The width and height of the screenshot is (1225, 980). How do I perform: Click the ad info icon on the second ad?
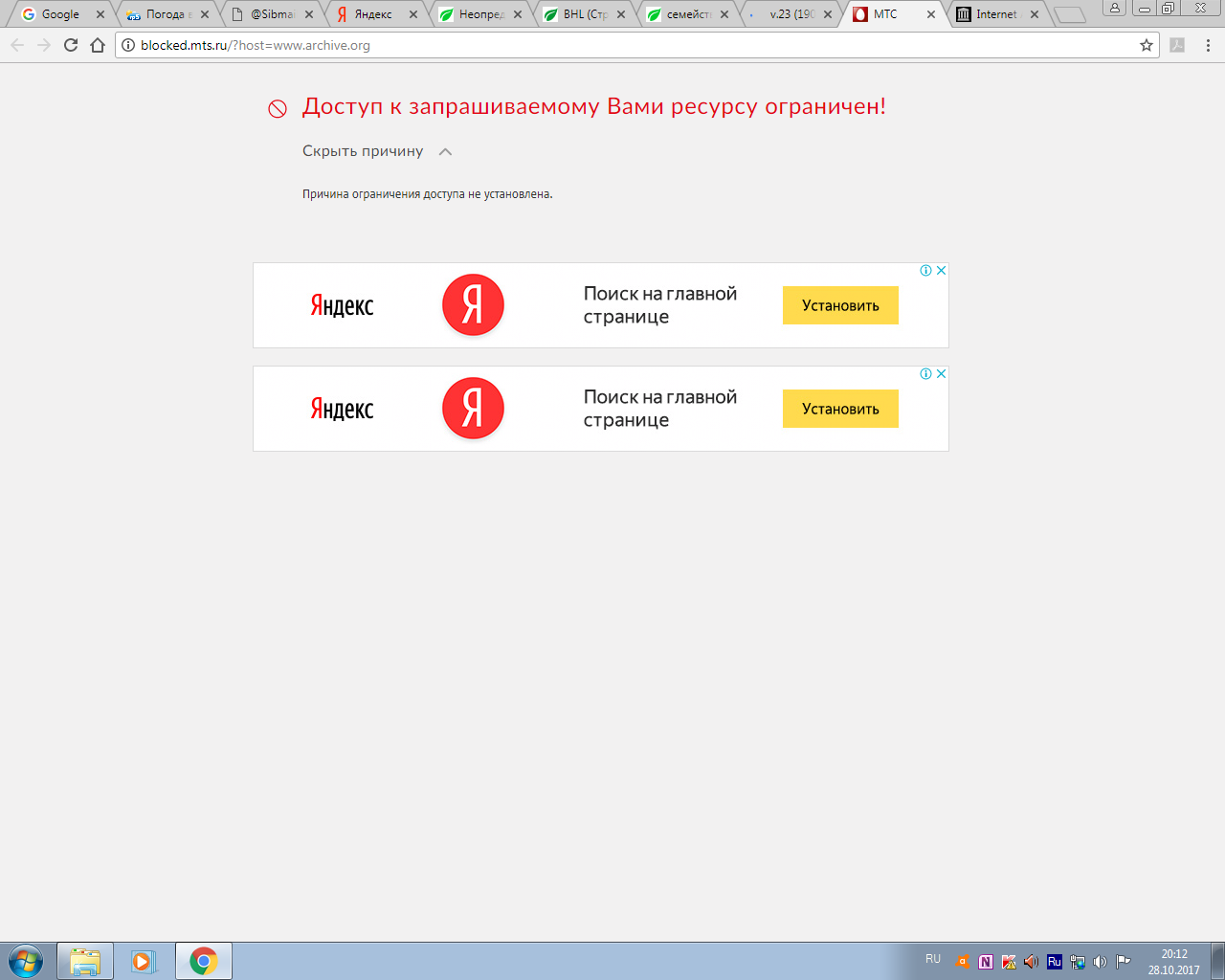pos(925,374)
